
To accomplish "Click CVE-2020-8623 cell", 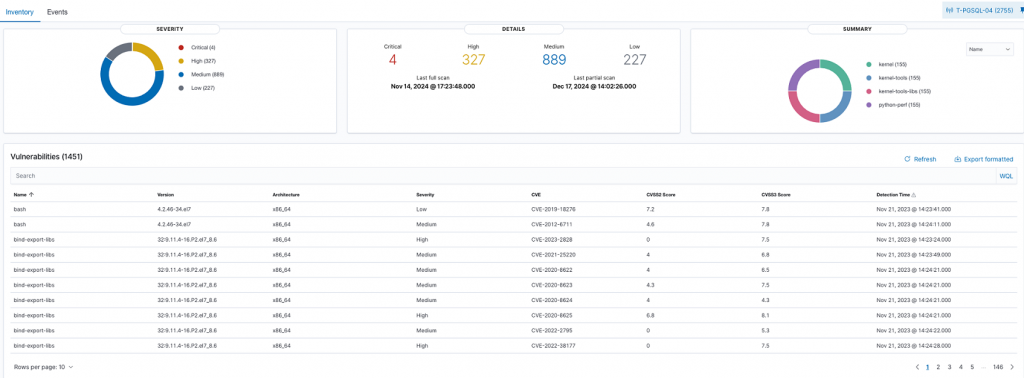I will pos(552,284).
